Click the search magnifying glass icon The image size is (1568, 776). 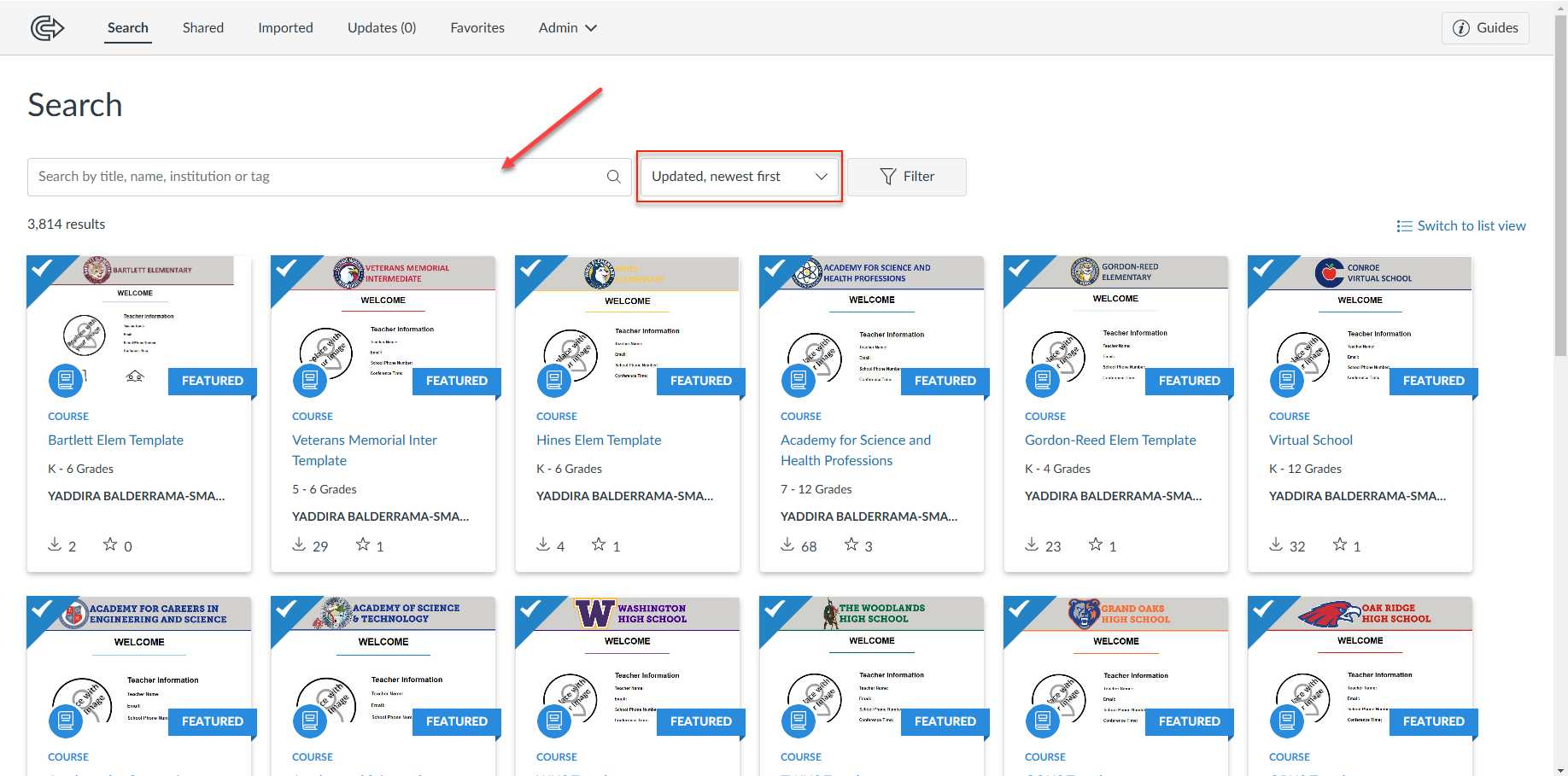tap(613, 177)
